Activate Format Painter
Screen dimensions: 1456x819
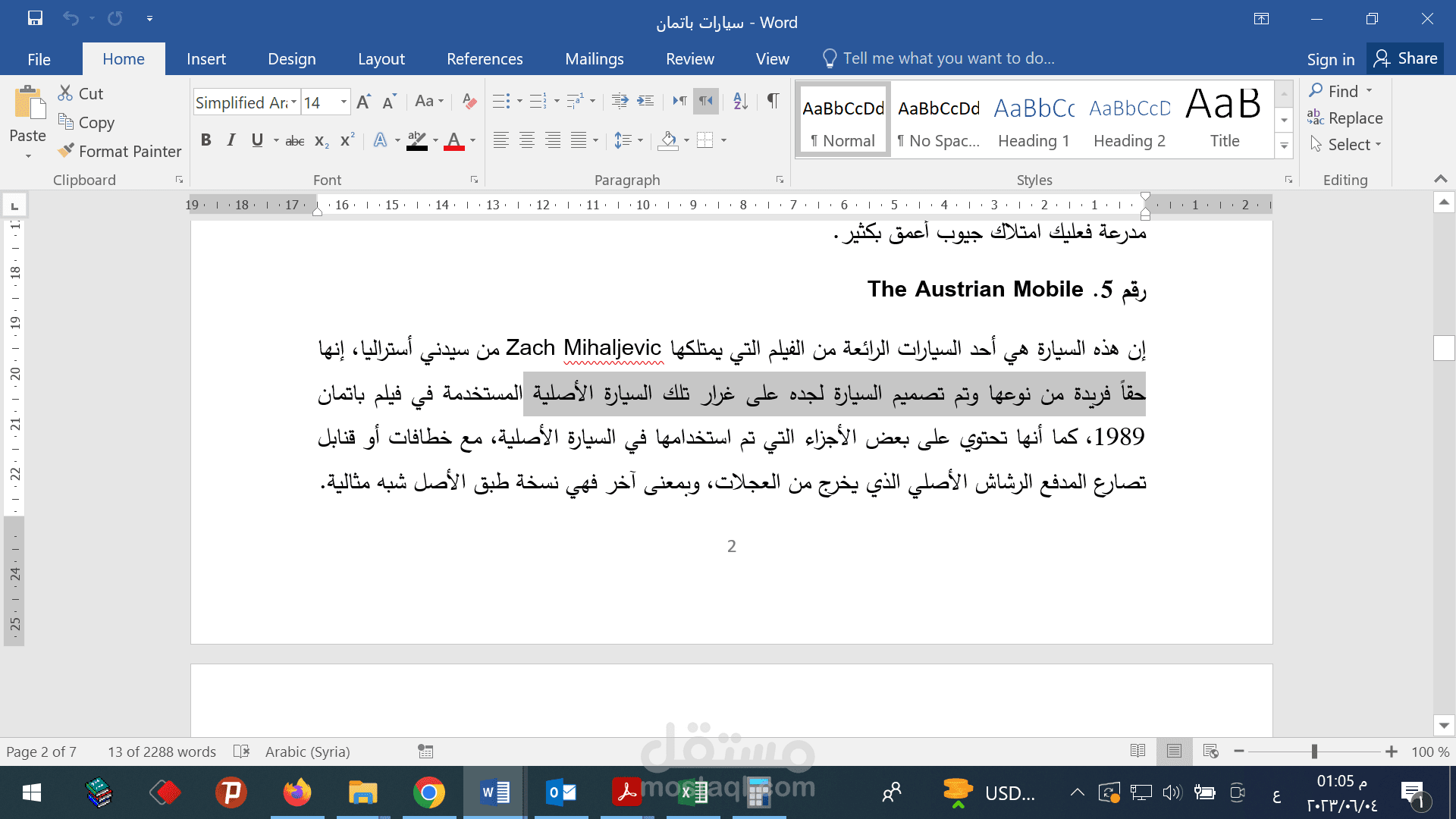(120, 151)
